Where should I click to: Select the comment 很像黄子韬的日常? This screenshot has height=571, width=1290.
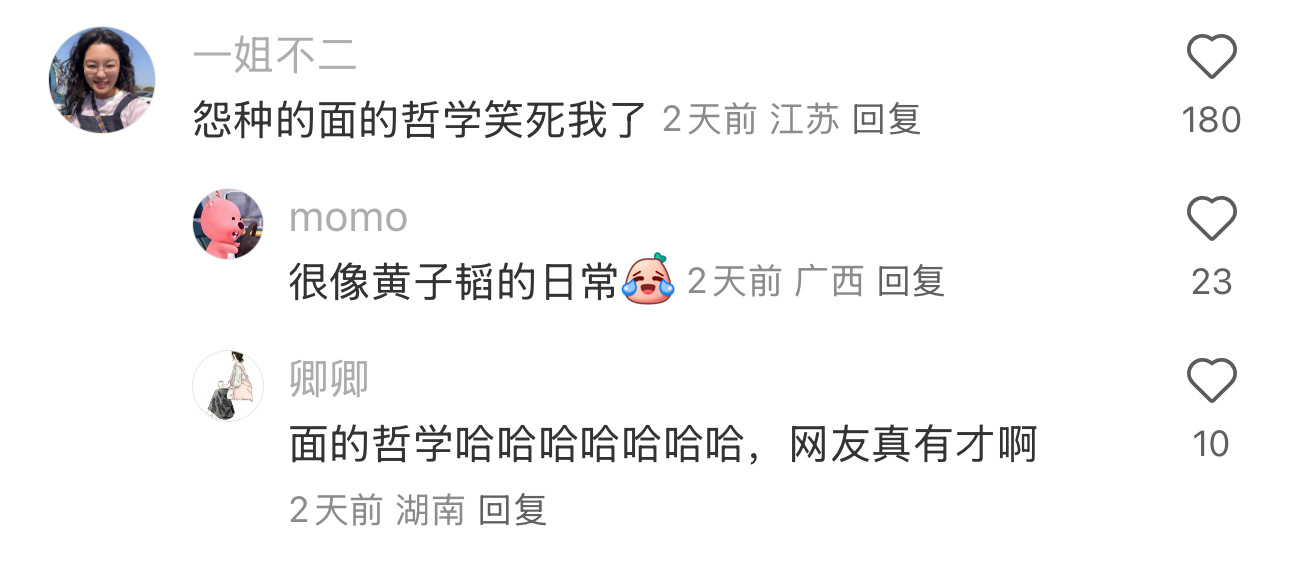pos(454,283)
